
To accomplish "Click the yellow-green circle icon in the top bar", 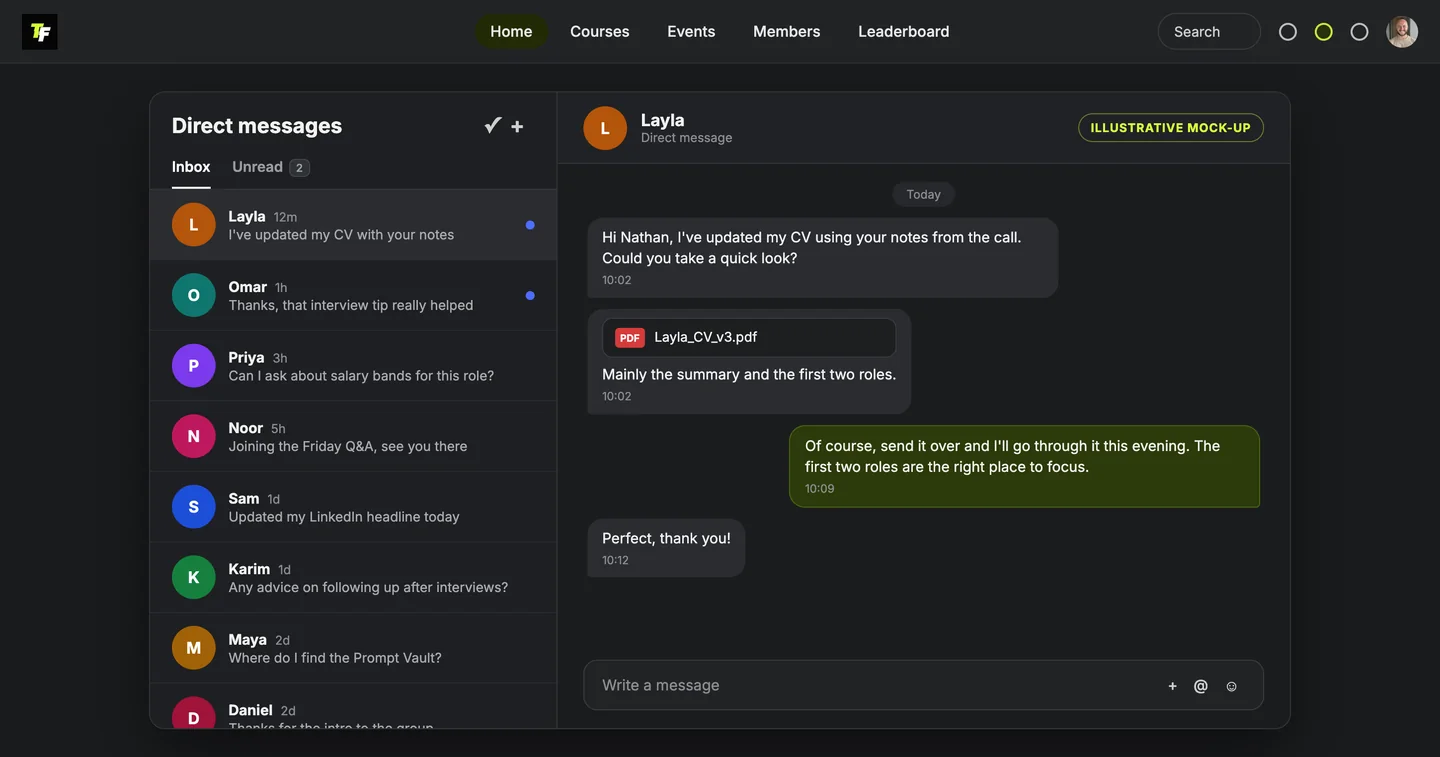I will click(x=1324, y=32).
